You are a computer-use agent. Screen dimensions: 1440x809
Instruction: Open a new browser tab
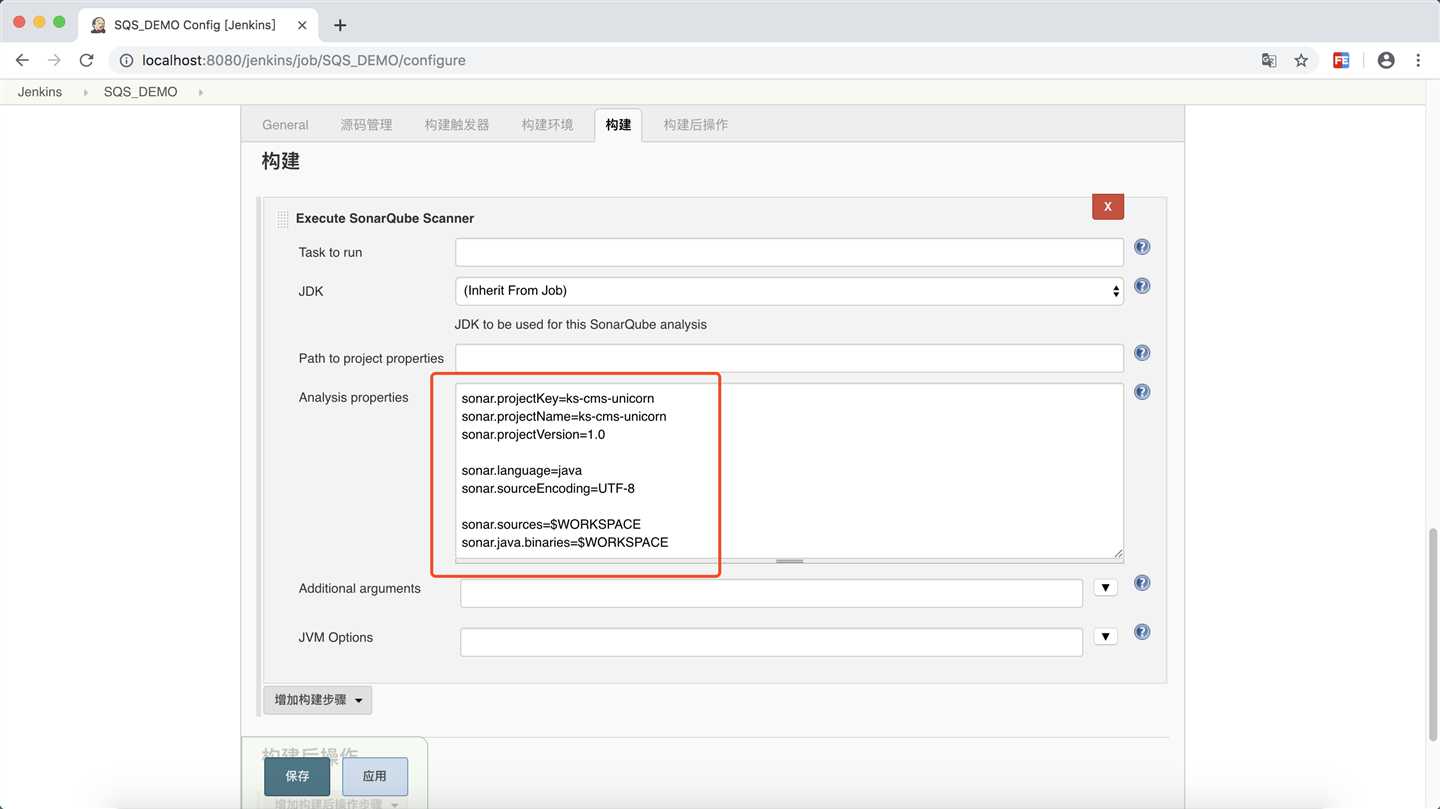tap(340, 25)
